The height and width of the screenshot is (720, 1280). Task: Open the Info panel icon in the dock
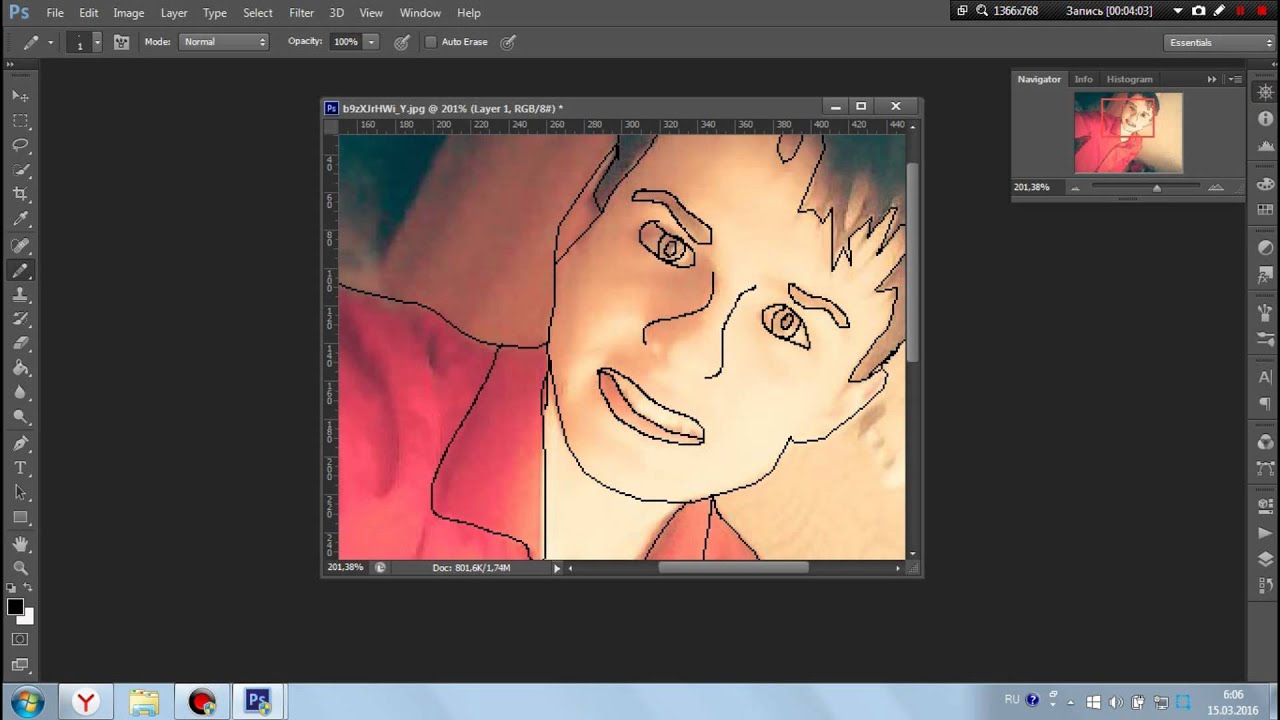pyautogui.click(x=1265, y=119)
